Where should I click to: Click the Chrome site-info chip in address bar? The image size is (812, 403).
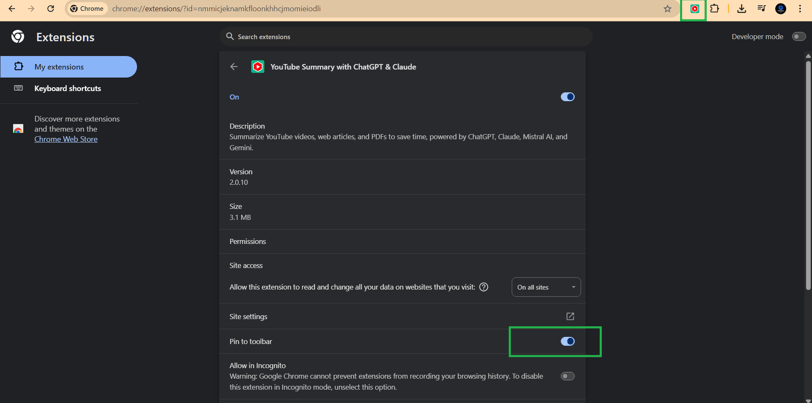point(87,9)
